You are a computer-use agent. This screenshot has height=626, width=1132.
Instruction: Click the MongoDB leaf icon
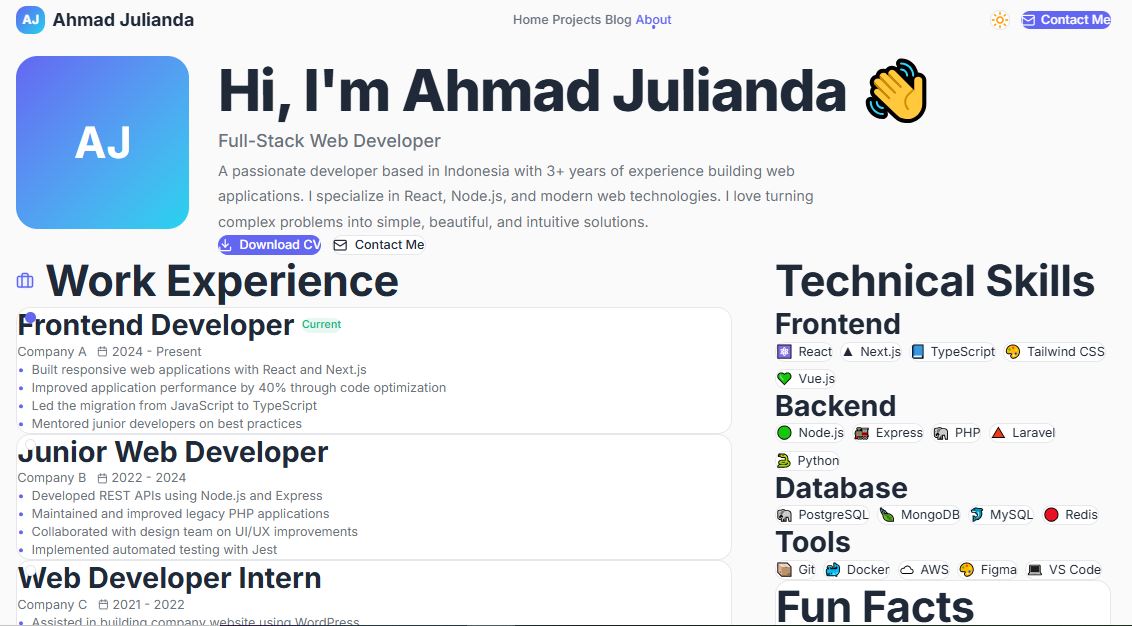(889, 514)
